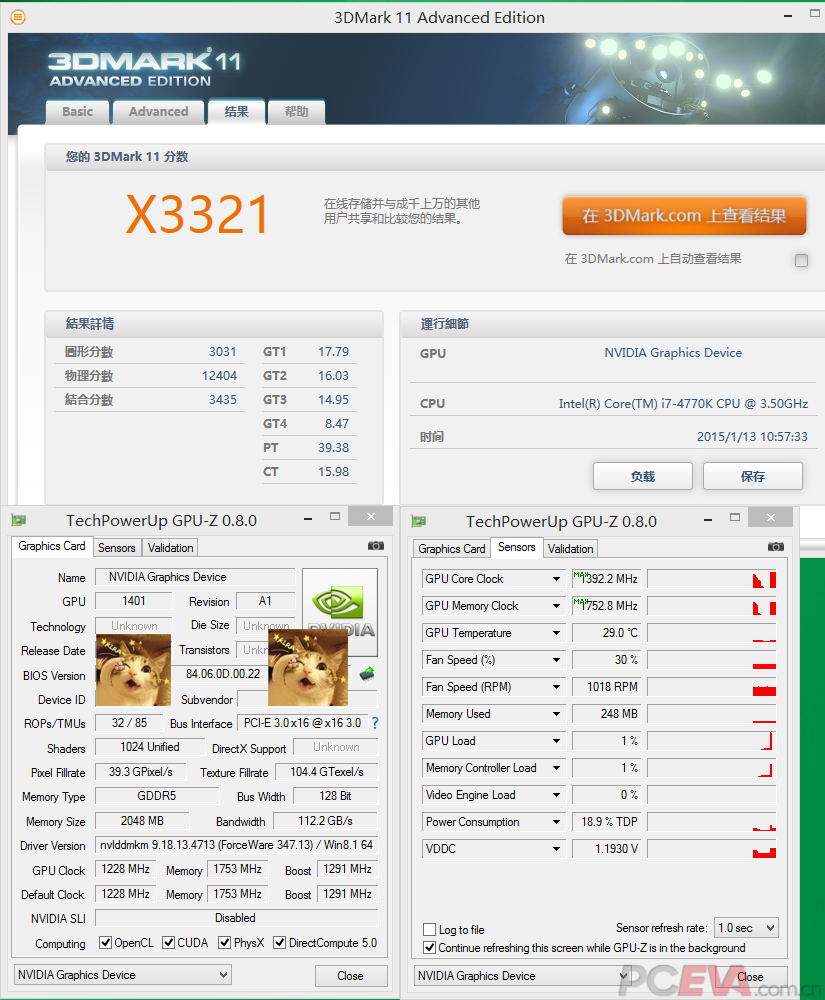Open the 3DMark hamburger menu icon top-left
This screenshot has width=825, height=1000.
[x=17, y=17]
